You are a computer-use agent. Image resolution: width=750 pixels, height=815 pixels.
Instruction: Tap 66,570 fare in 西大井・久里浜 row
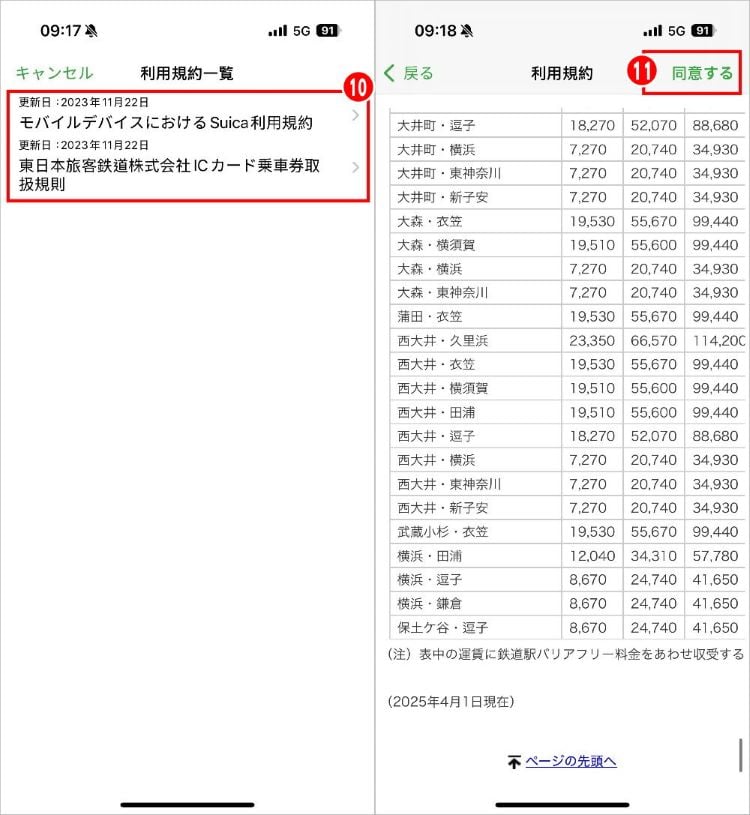click(653, 341)
